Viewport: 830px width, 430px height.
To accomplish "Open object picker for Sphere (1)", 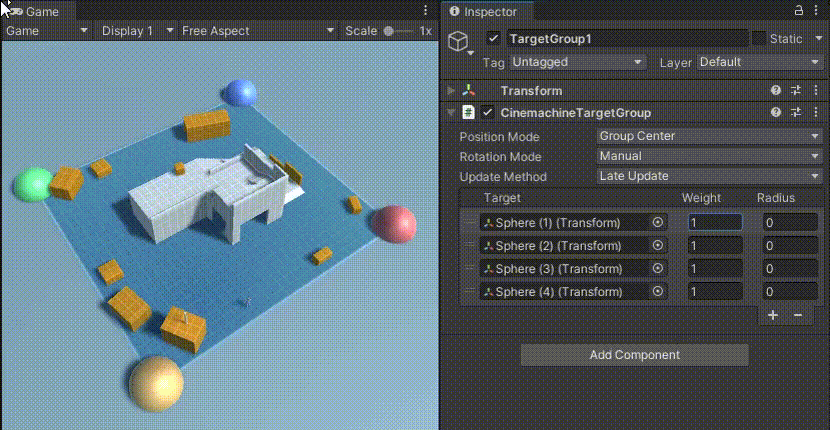I will click(658, 222).
